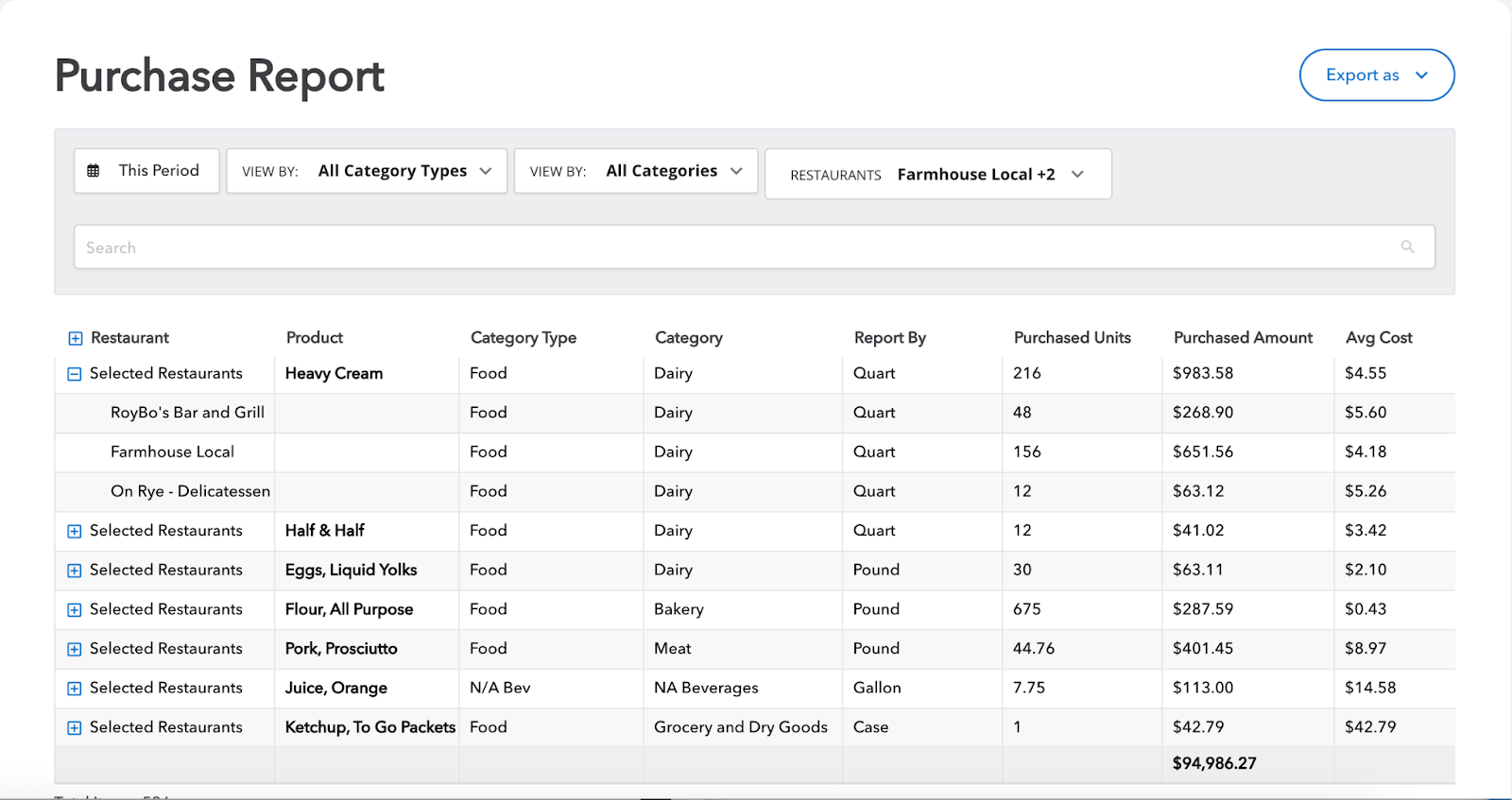Screen dimensions: 1512x800
Task: Expand the Flour, All Purpose row
Action: click(75, 610)
